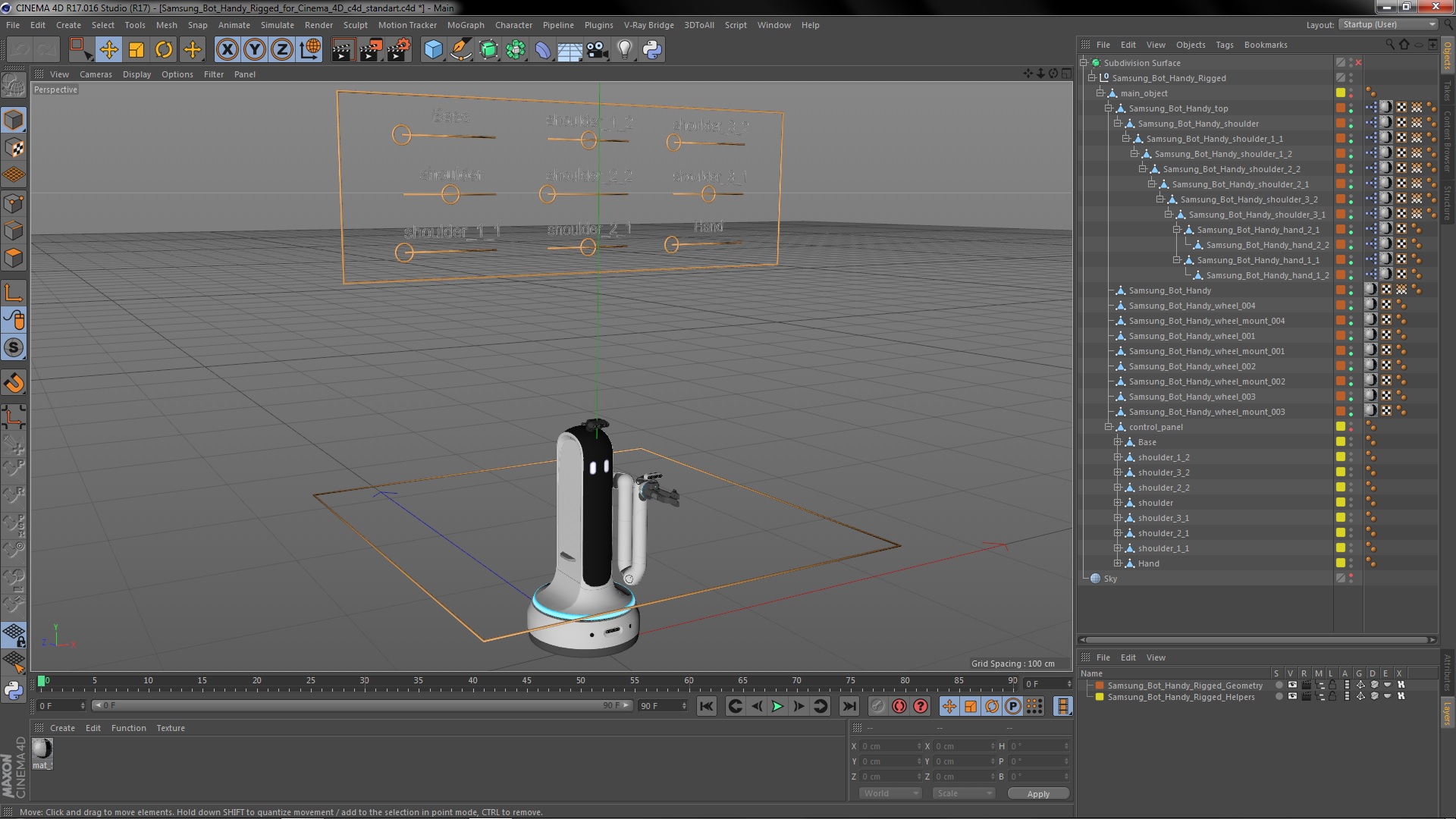Expand the shoulder_1_2 controller node
The image size is (1456, 819).
click(1117, 457)
